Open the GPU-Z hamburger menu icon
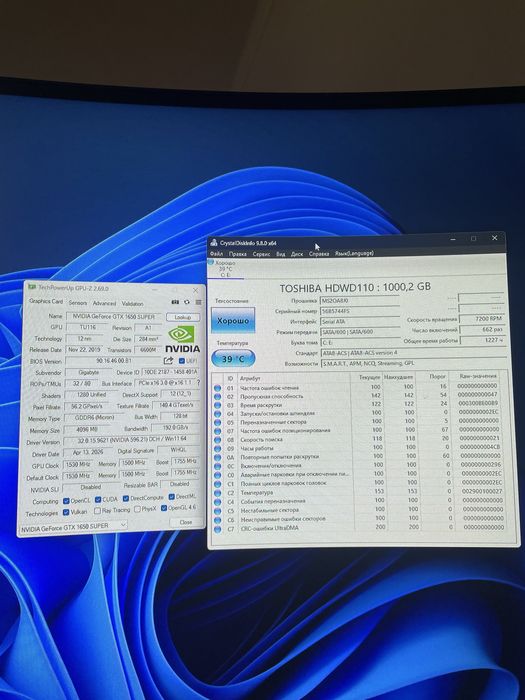 pyautogui.click(x=198, y=302)
